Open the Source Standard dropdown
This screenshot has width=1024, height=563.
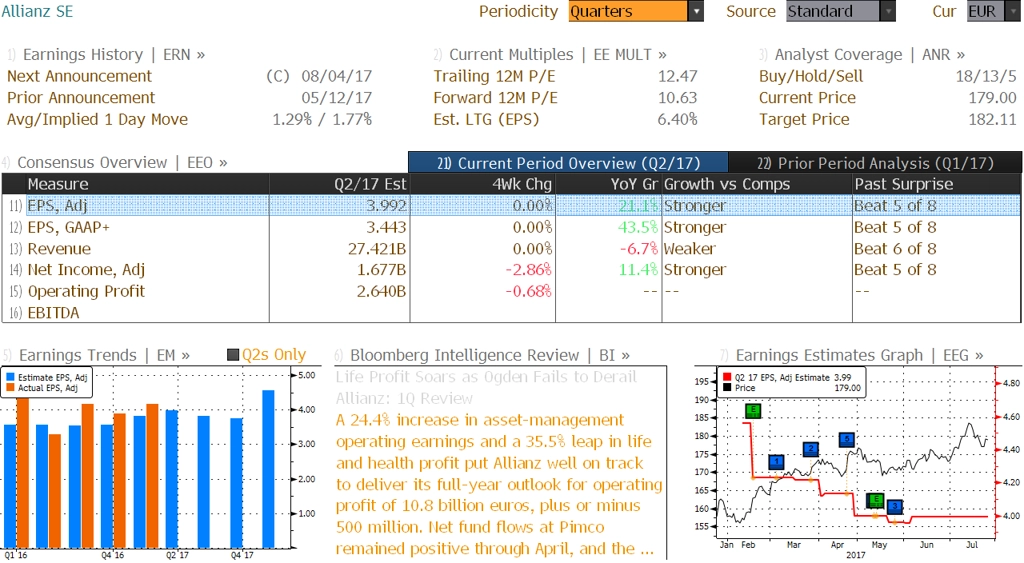[x=840, y=11]
